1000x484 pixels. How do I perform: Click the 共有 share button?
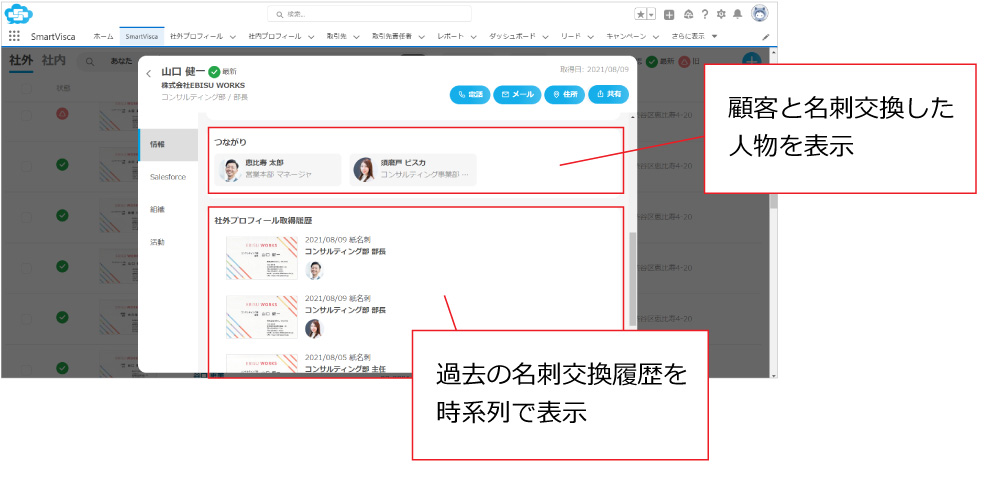point(608,94)
